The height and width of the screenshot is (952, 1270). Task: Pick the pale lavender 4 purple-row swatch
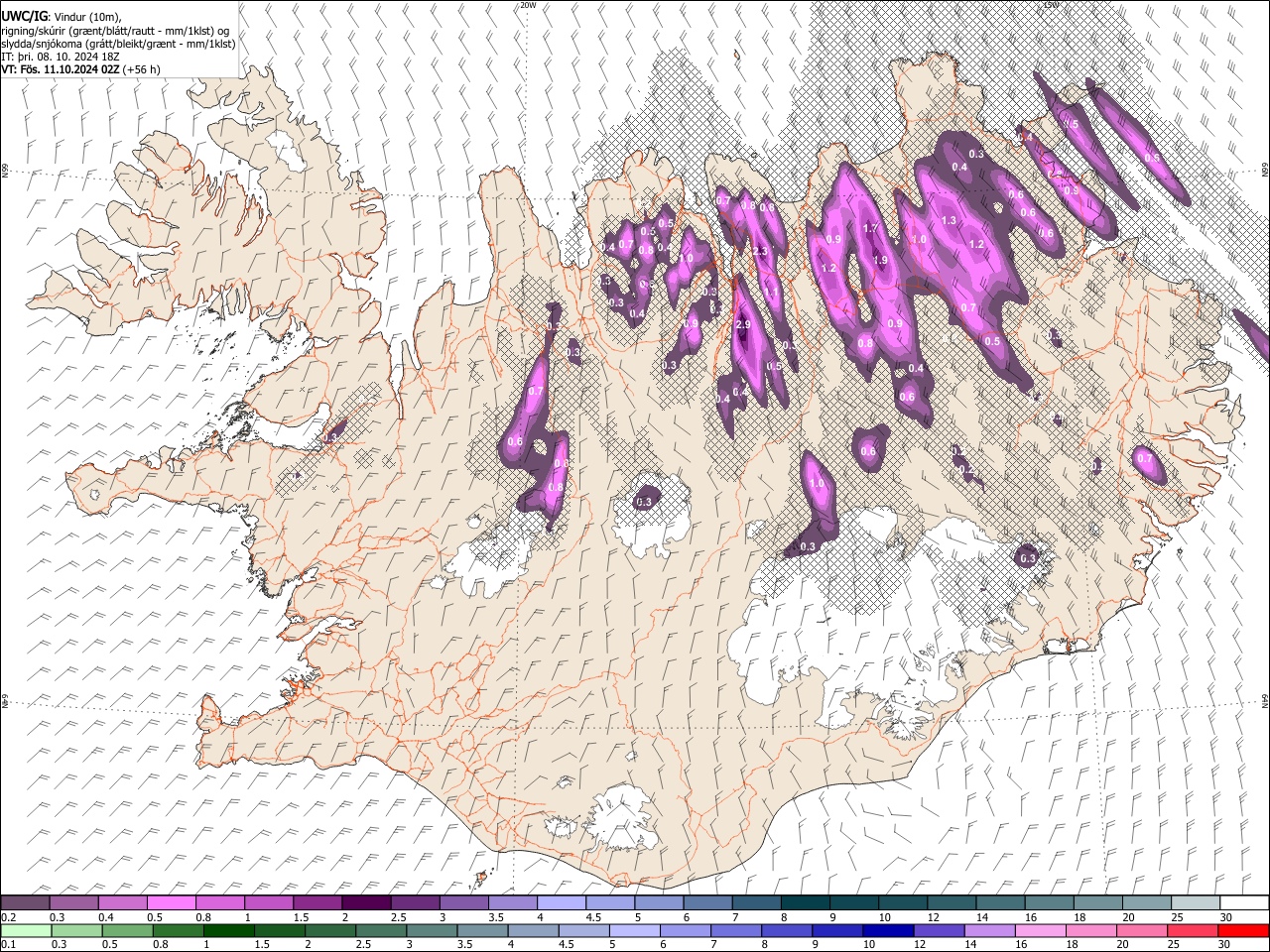[x=561, y=902]
